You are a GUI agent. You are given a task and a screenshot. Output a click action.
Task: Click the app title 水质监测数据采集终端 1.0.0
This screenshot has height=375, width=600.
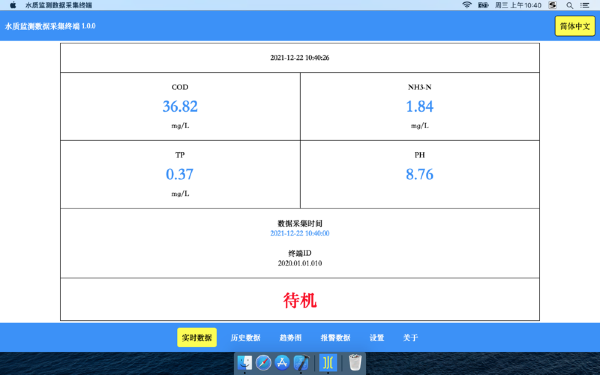pos(50,26)
